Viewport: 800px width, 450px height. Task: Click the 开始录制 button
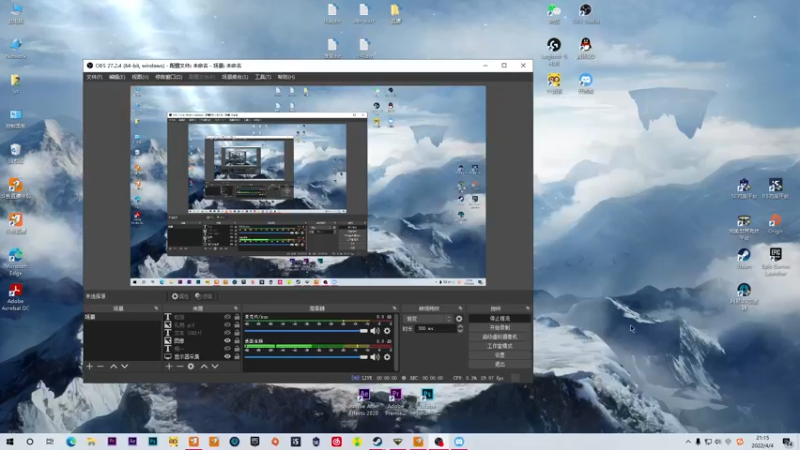coord(499,328)
